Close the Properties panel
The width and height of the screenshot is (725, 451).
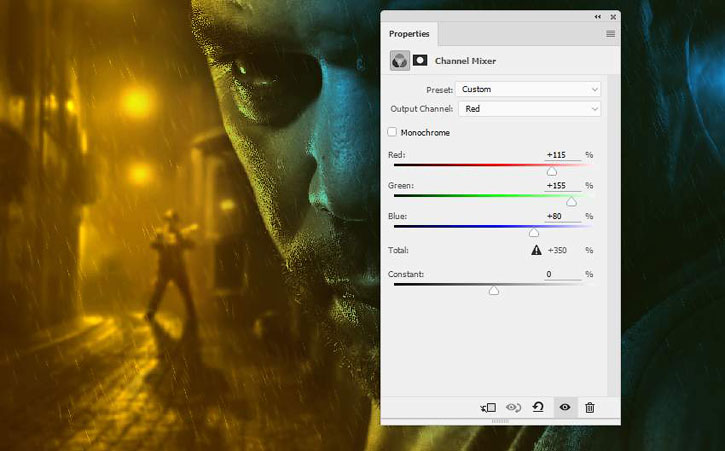pos(613,17)
